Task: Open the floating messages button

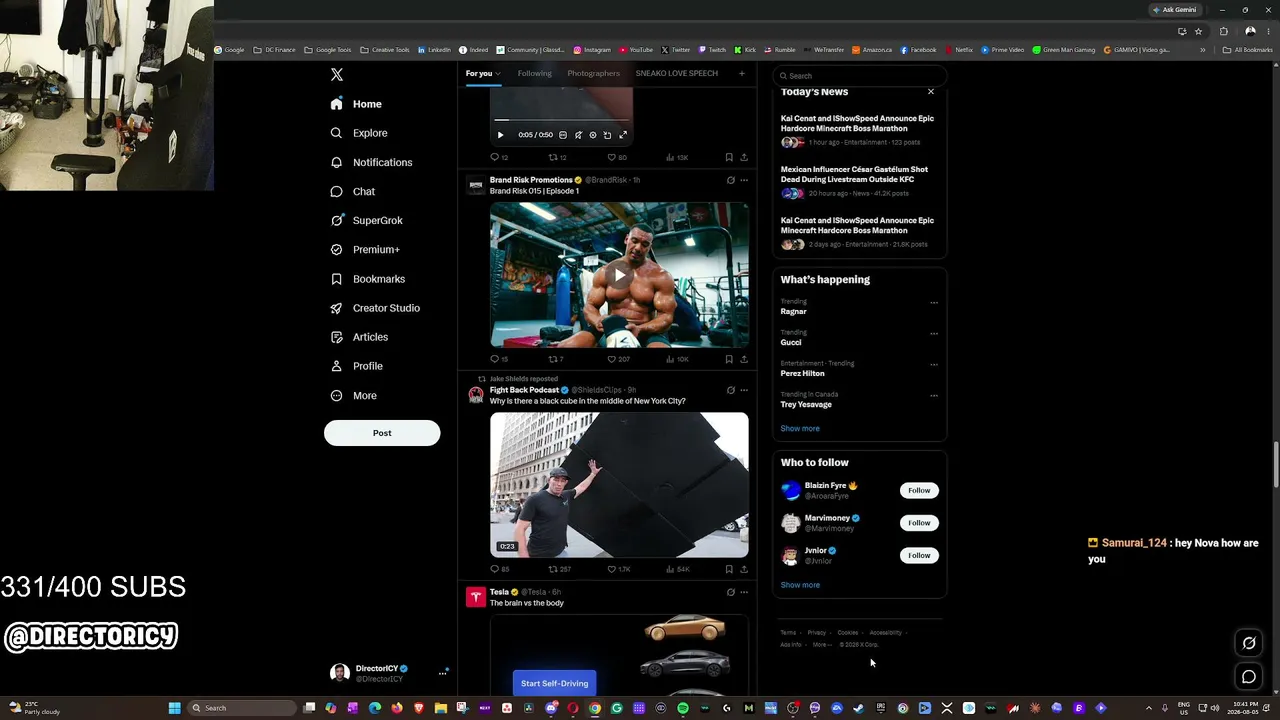Action: 1249,677
